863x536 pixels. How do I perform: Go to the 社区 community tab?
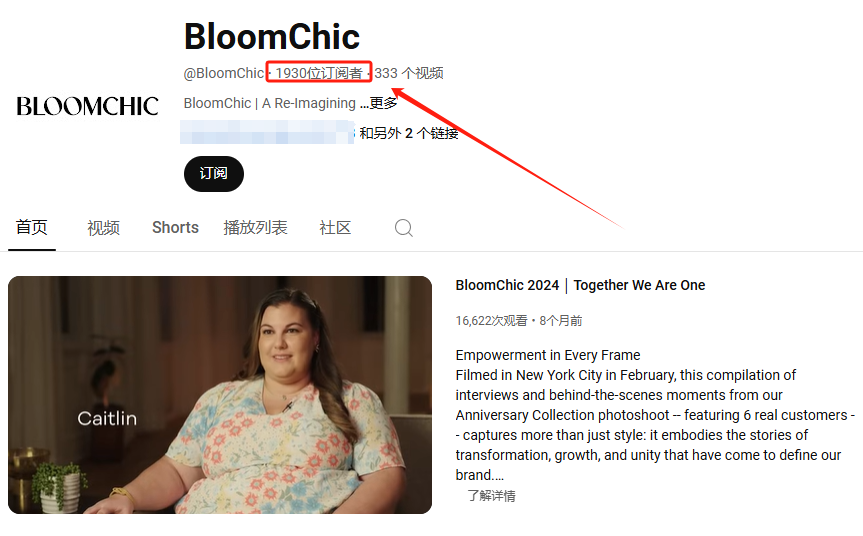point(335,227)
